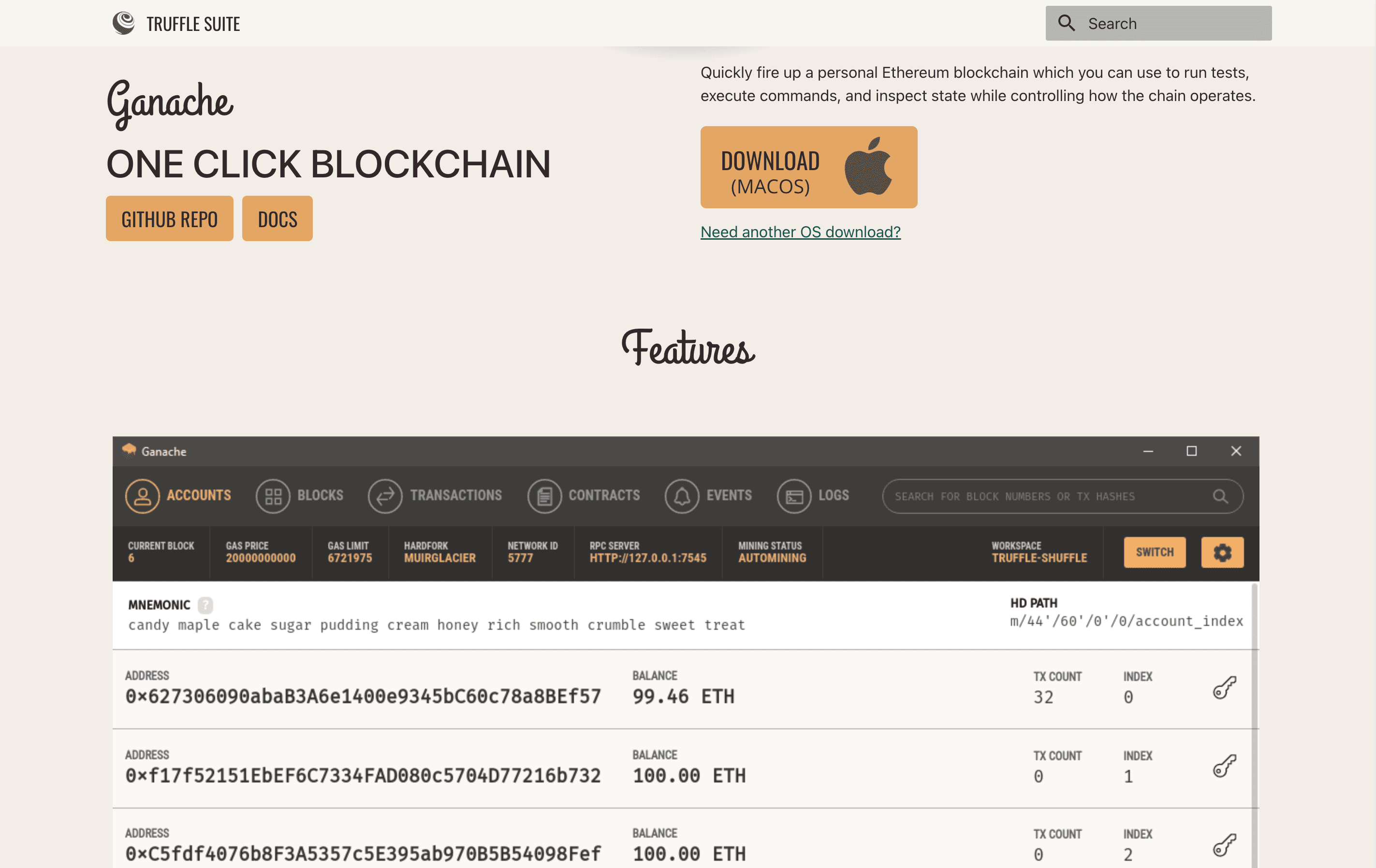Click address 0xf17f52151EbEF6C7334FAD080c5704D77216b732
Viewport: 1376px width, 868px height.
coord(363,776)
